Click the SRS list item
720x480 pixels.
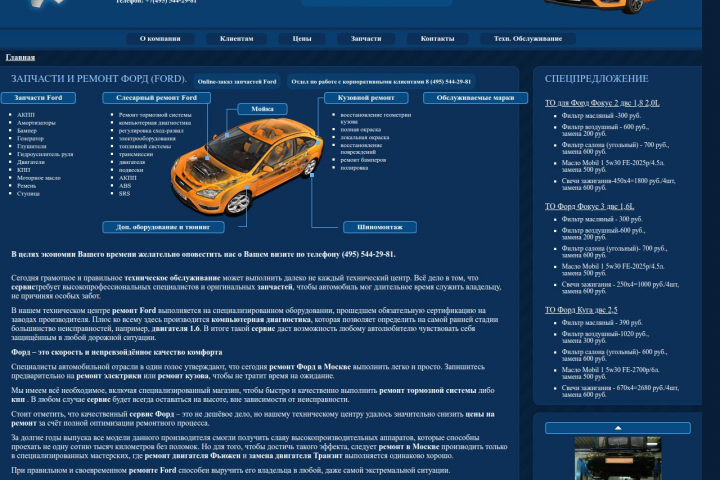pyautogui.click(x=124, y=193)
